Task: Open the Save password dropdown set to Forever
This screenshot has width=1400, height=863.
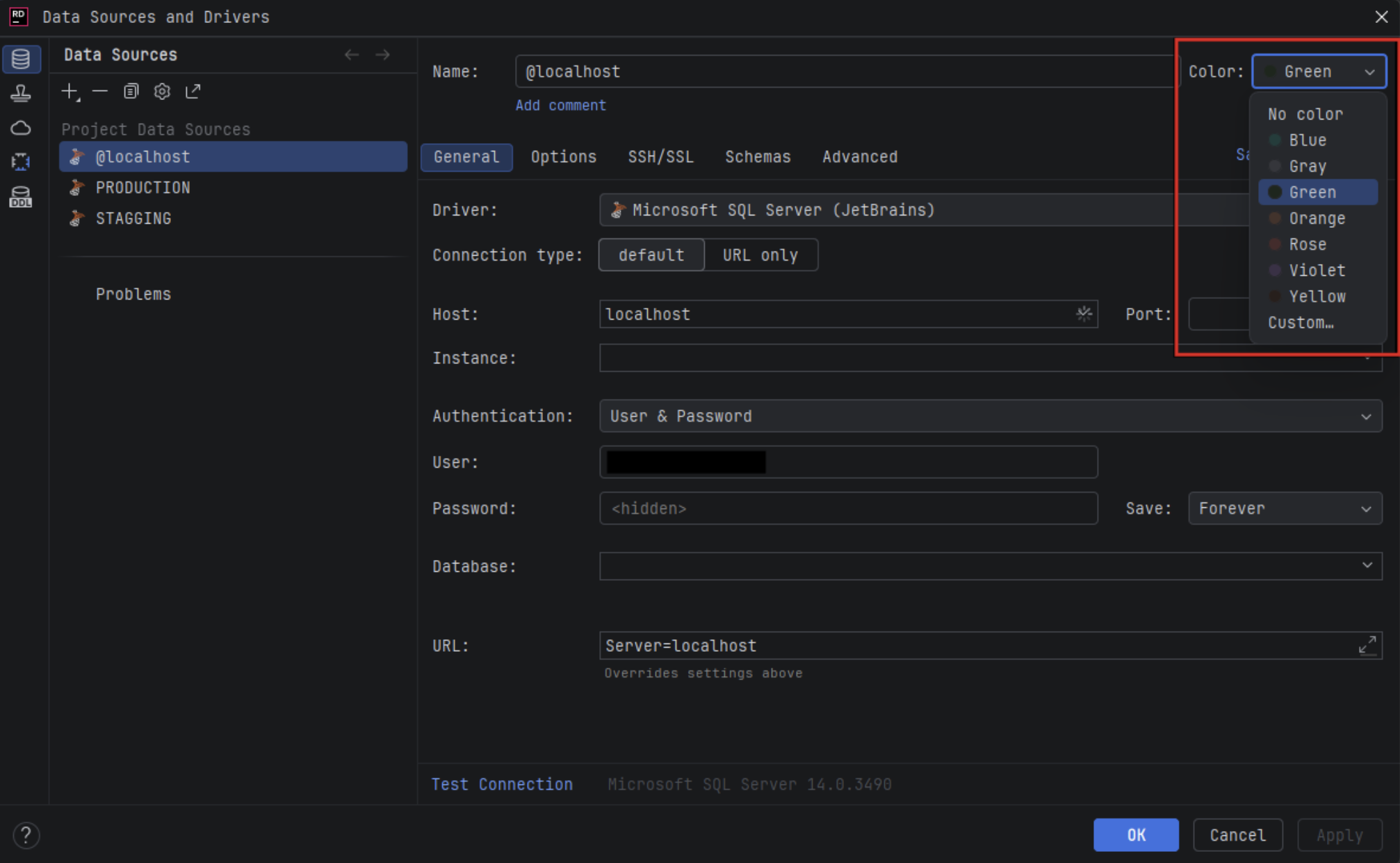Action: (x=1285, y=509)
